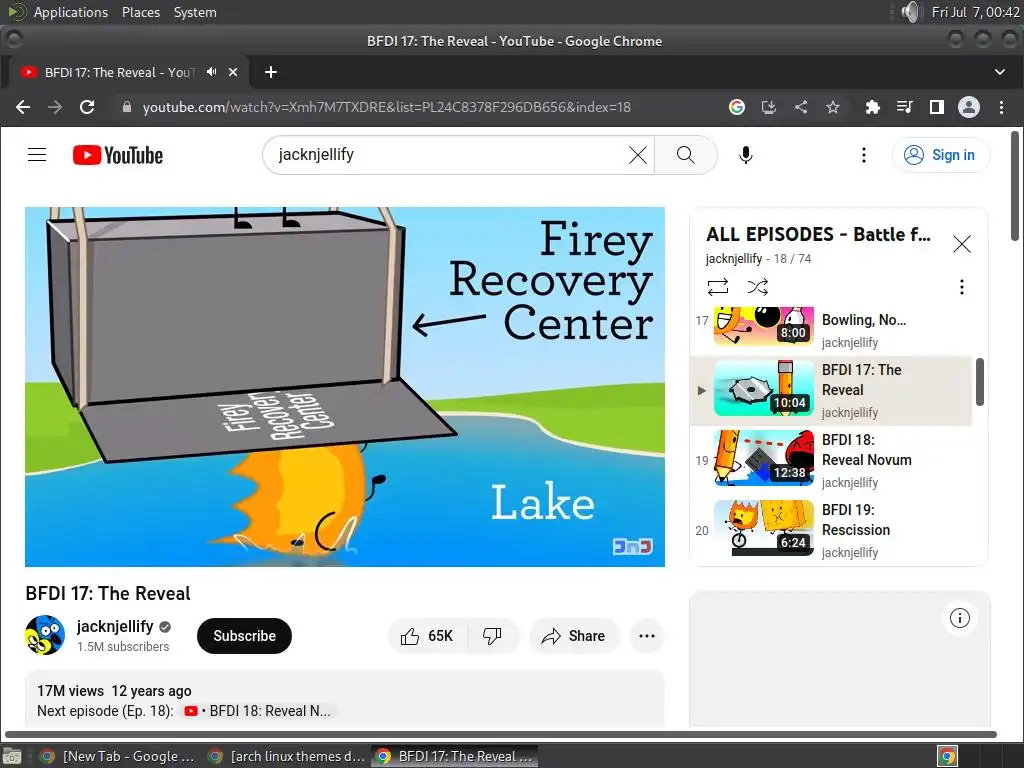
Task: Select BFDI 17: The Reveal playlist entry
Action: [x=831, y=391]
